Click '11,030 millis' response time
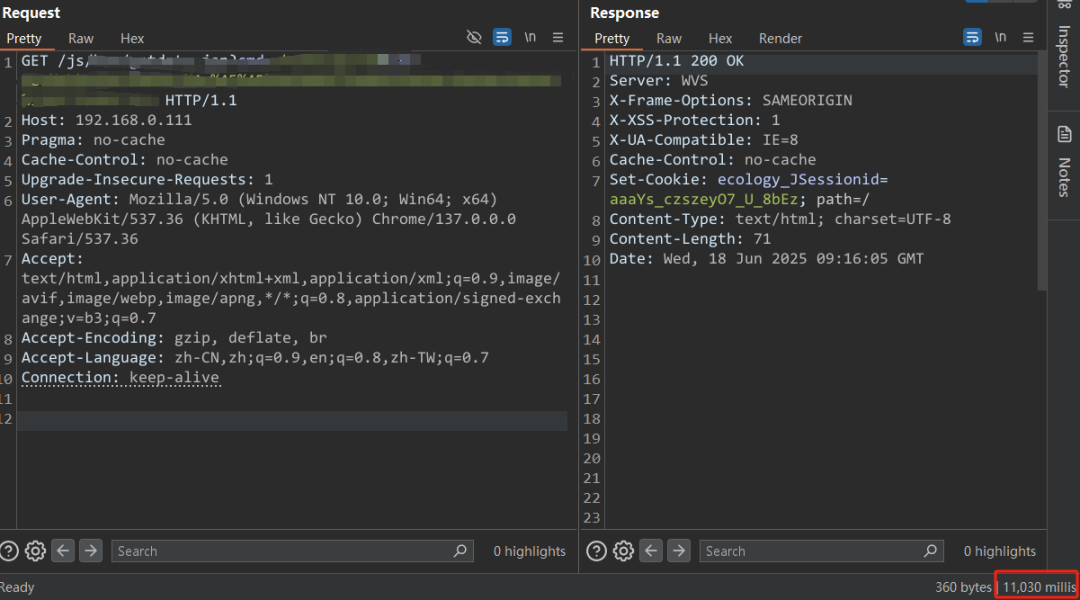This screenshot has width=1080, height=600. coord(1039,588)
